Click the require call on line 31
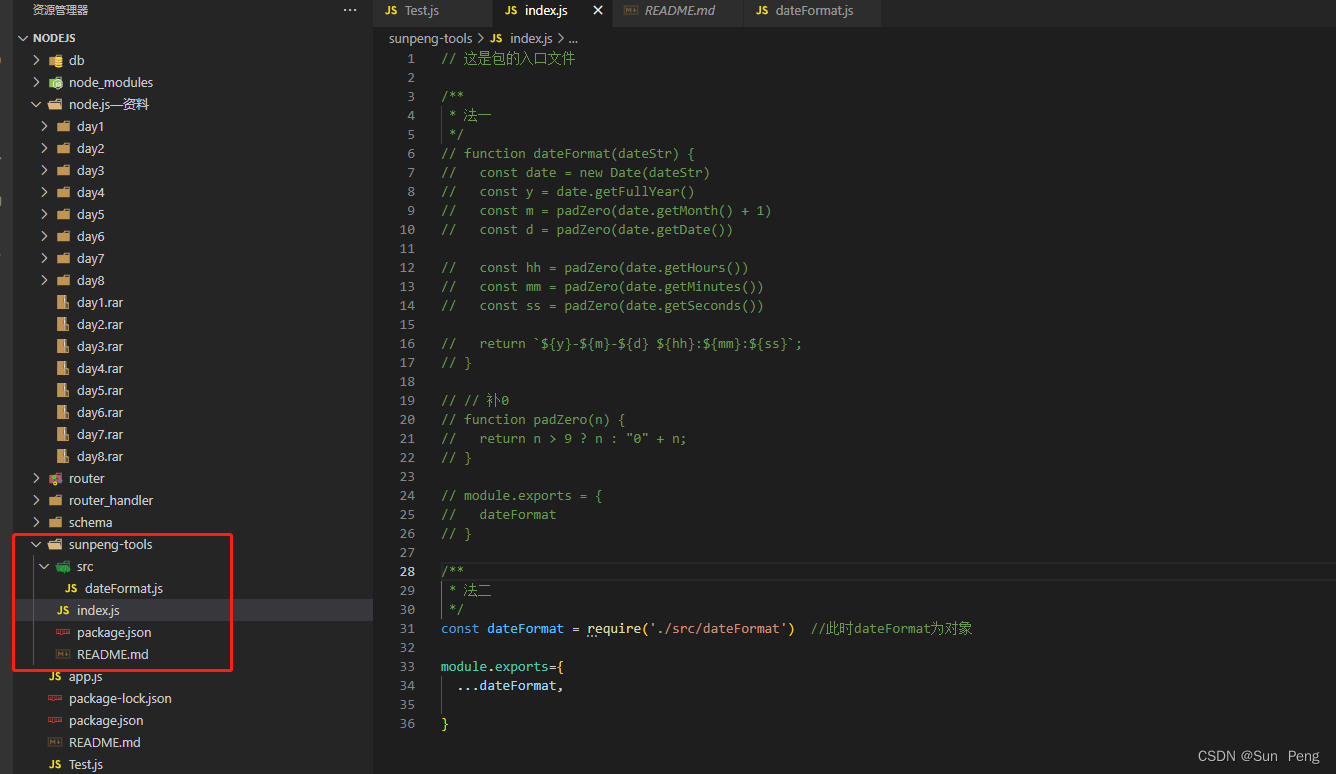Screen dimensions: 1336x774 614,628
